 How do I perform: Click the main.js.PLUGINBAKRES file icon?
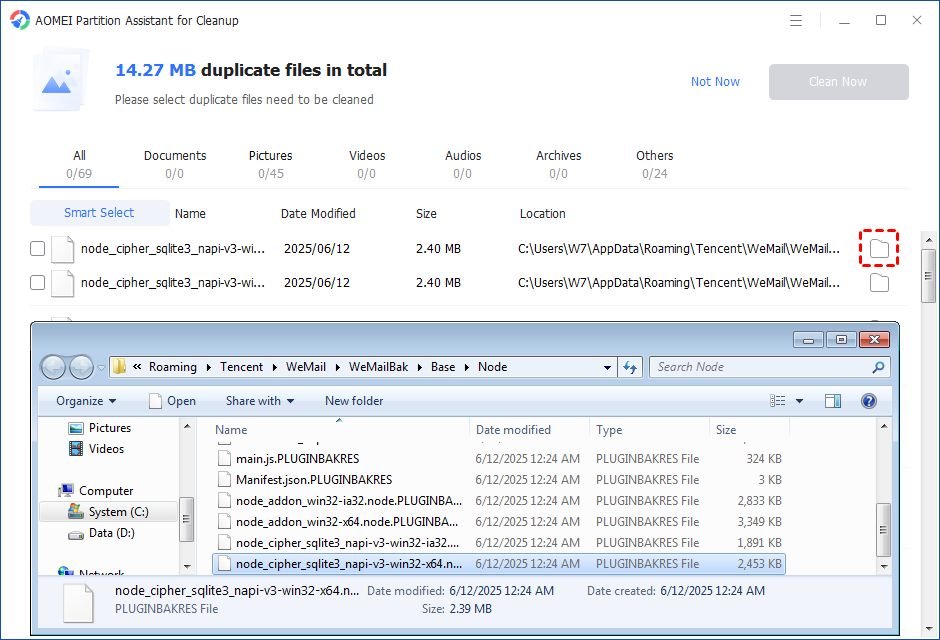click(224, 459)
